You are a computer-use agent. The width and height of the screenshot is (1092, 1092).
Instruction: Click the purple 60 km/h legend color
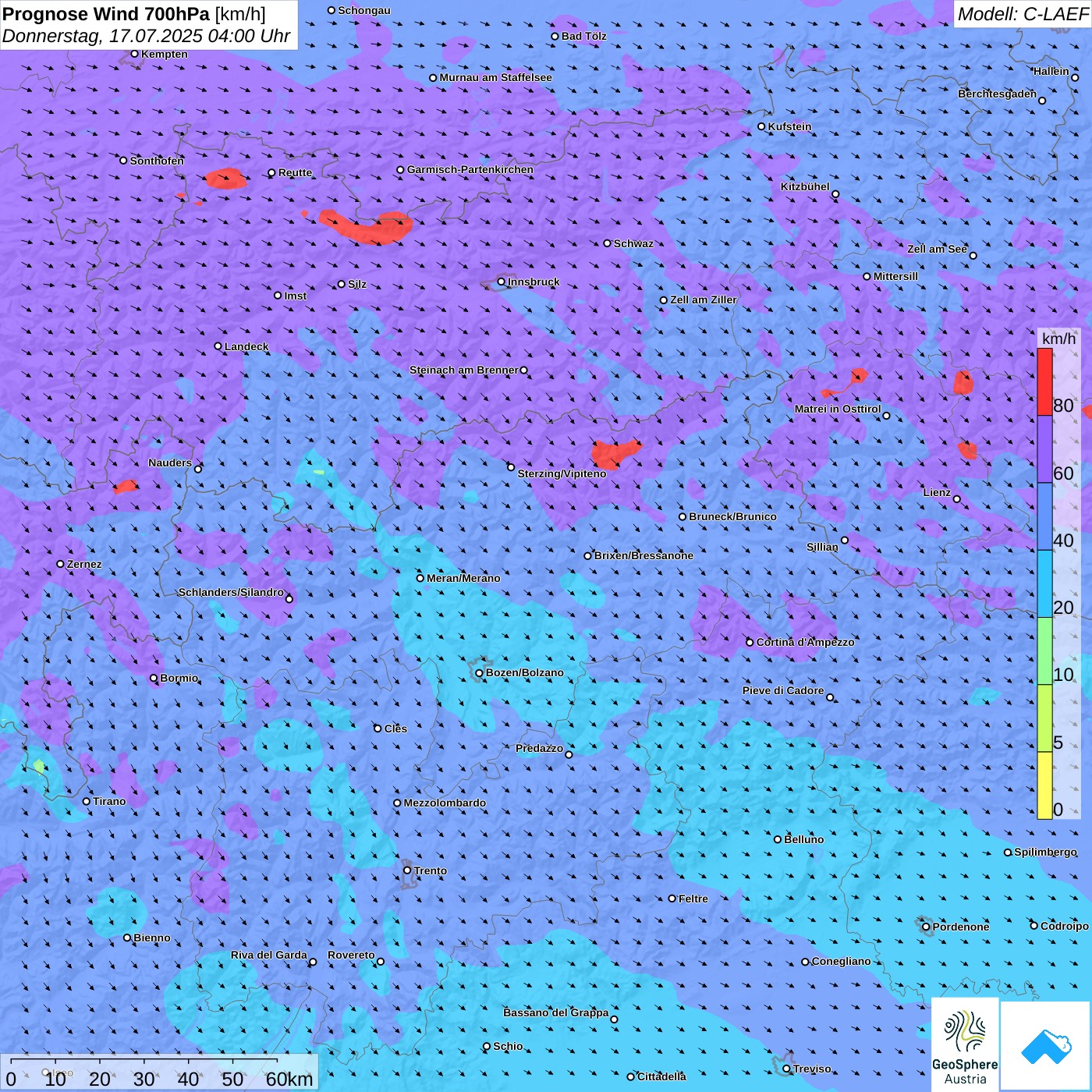[1044, 449]
